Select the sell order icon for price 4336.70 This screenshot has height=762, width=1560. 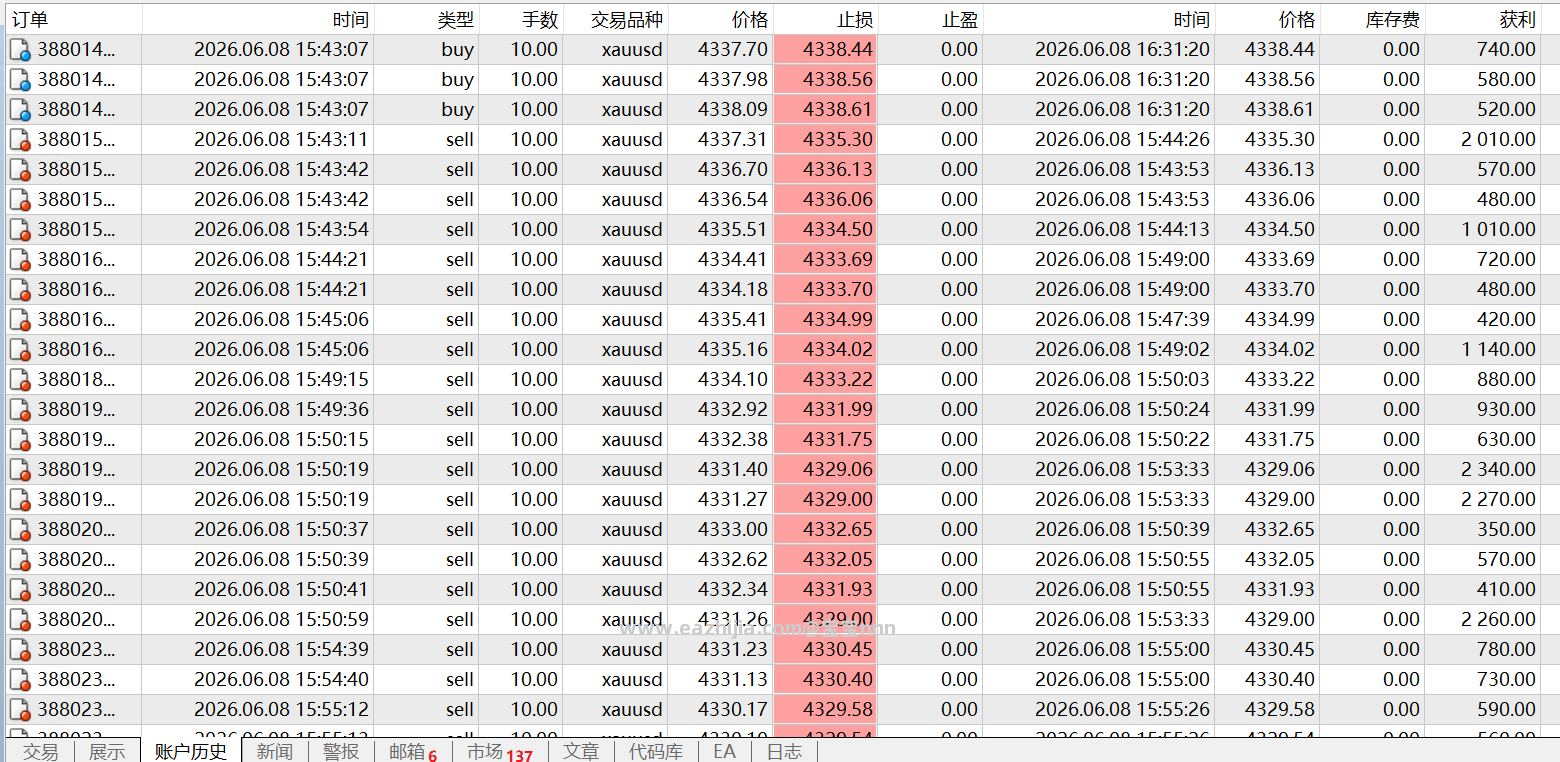(20, 169)
